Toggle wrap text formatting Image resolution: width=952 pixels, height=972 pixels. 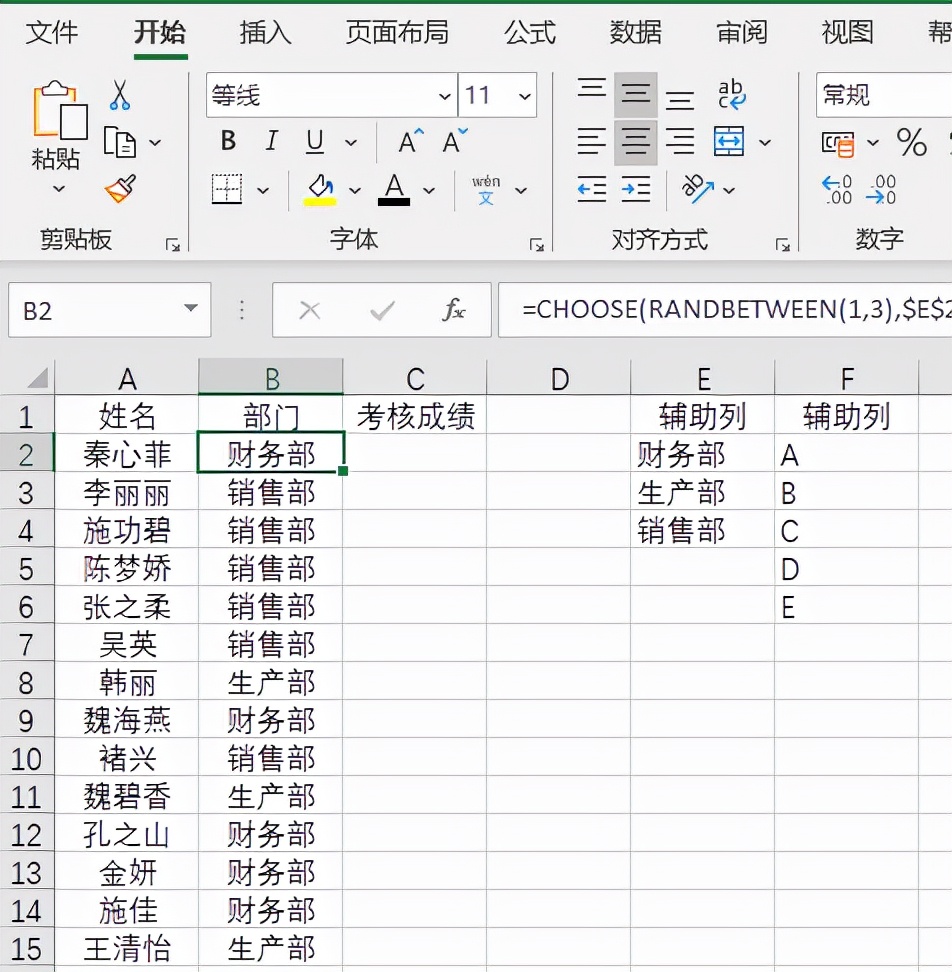coord(731,91)
